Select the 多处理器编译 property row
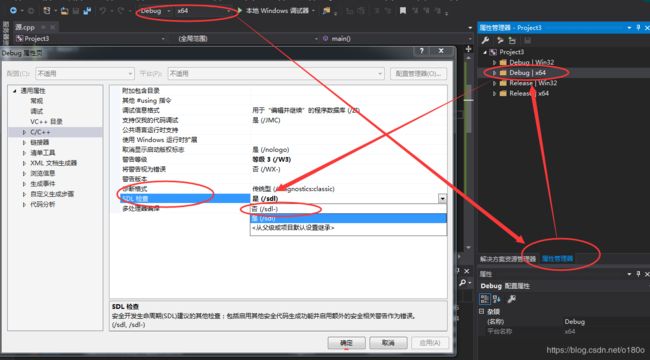This screenshot has width=650, height=360. pos(184,209)
